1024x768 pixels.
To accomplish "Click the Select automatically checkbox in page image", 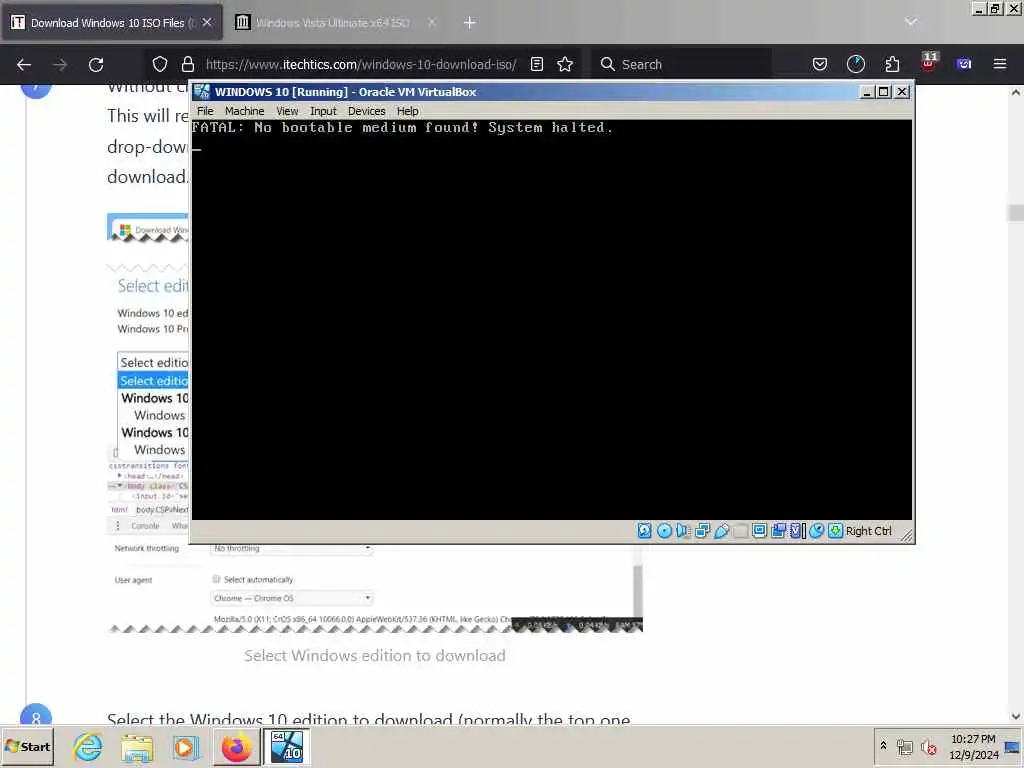I will click(x=216, y=579).
